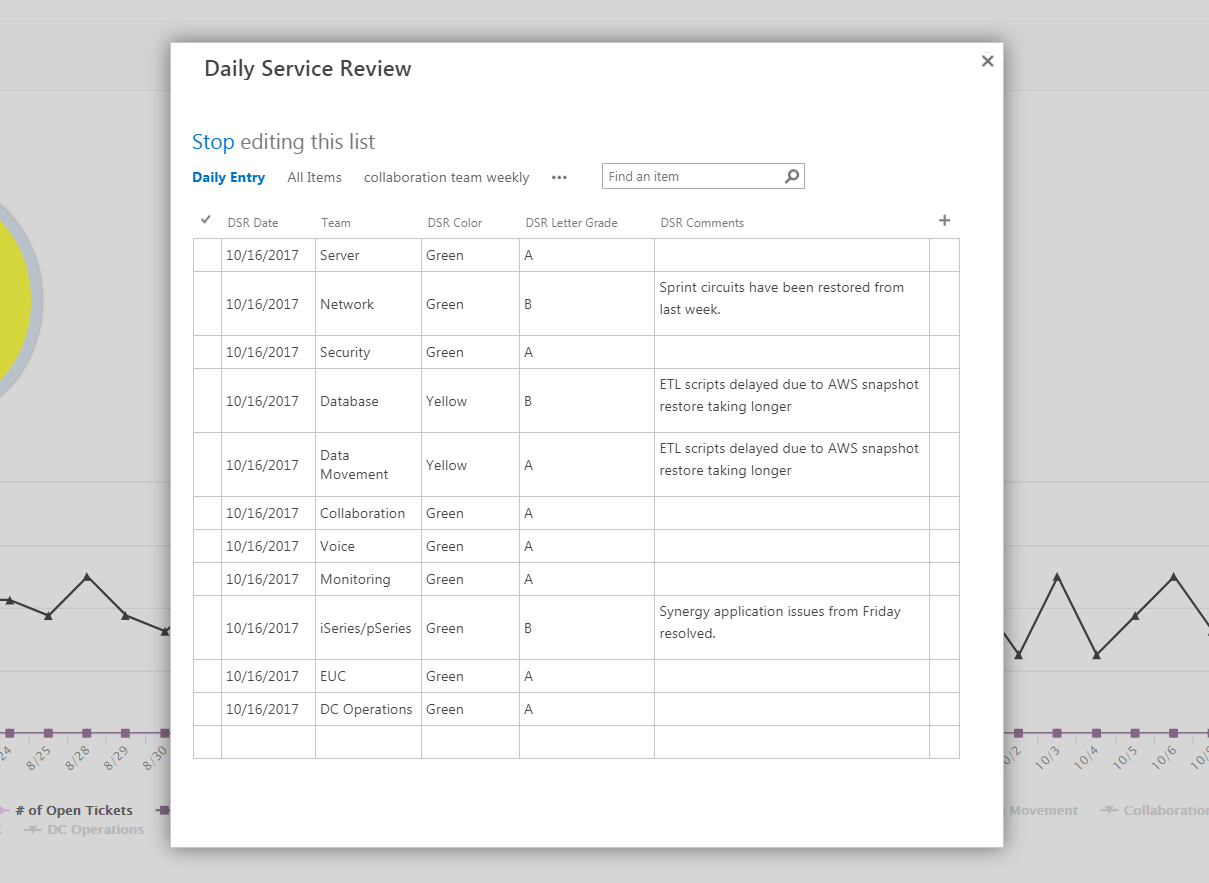Screen dimensions: 1209x883
Task: Edit the Sprint circuits comment for Network
Action: pos(790,298)
